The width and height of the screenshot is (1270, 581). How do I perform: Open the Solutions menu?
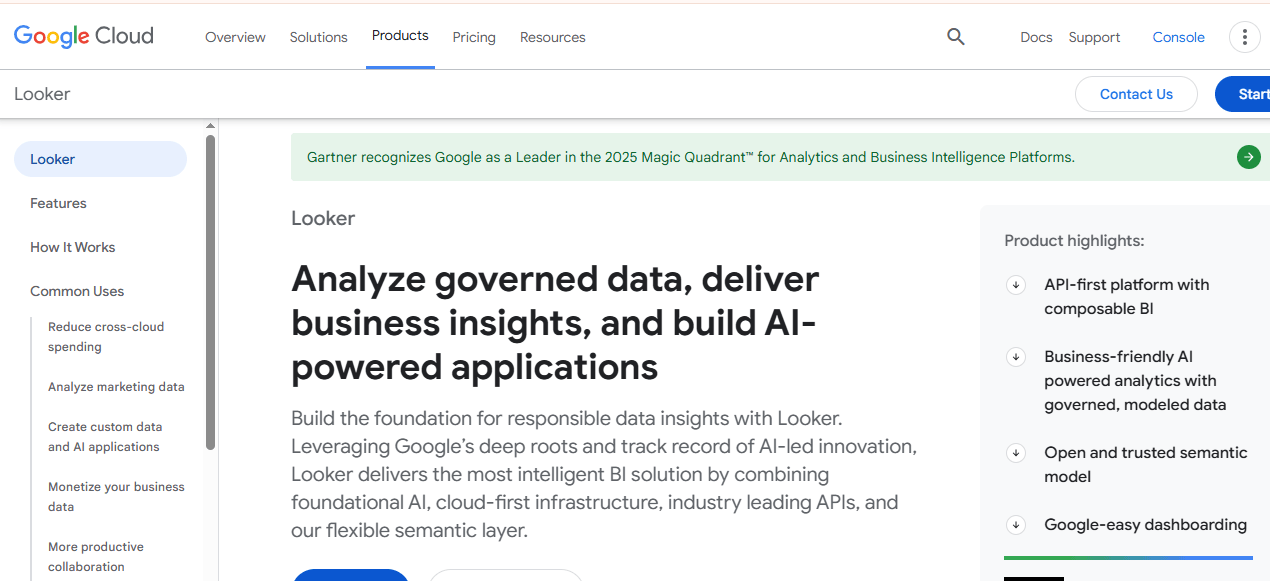[x=318, y=37]
